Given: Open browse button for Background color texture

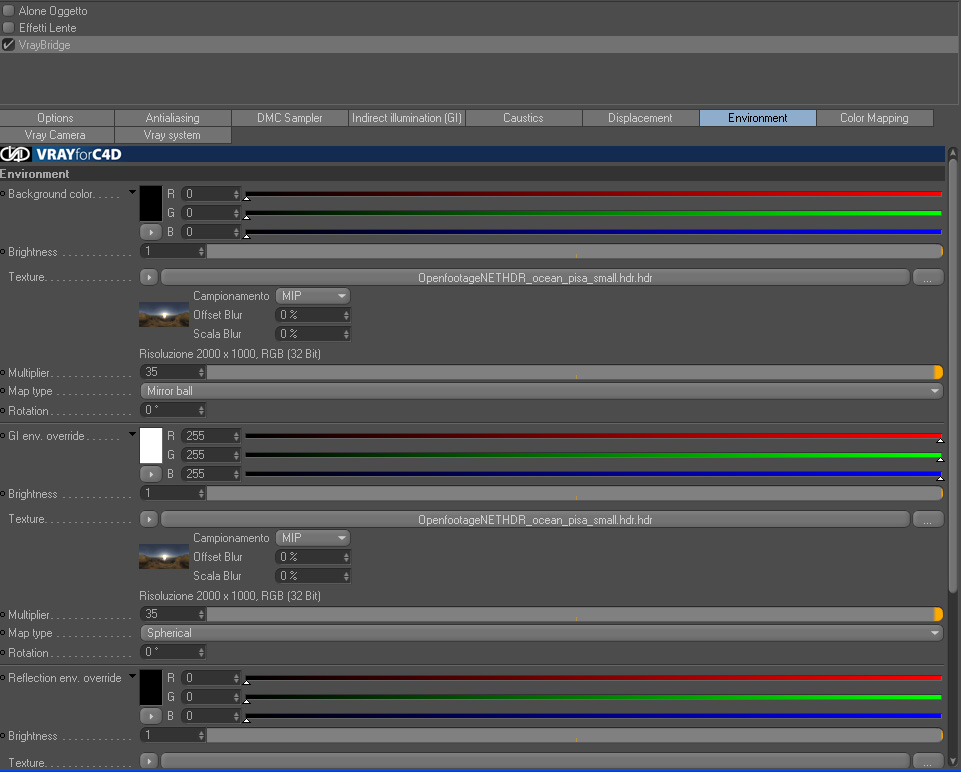Looking at the screenshot, I should (928, 278).
